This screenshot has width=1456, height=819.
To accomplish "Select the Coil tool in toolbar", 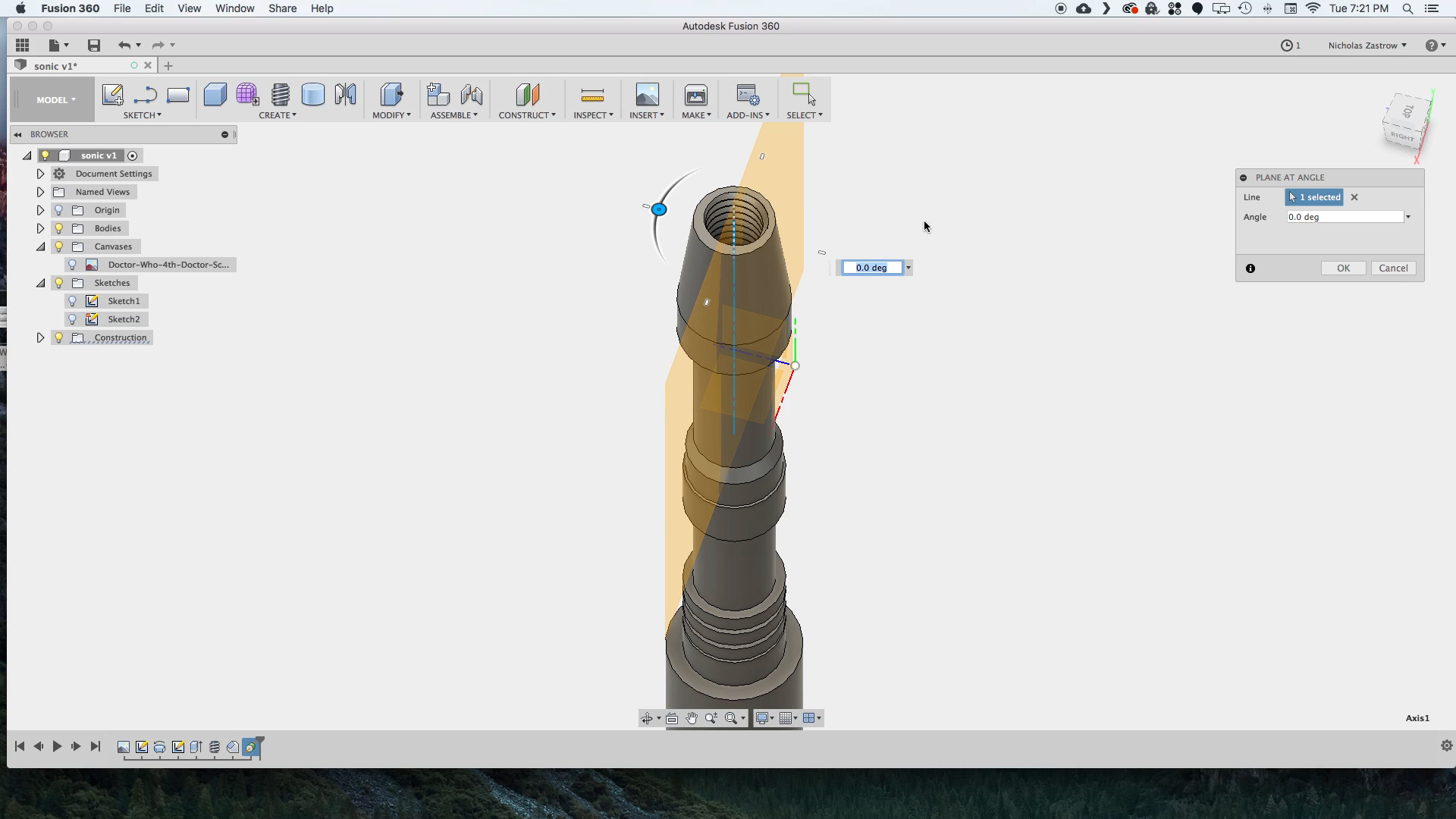I will pyautogui.click(x=280, y=95).
